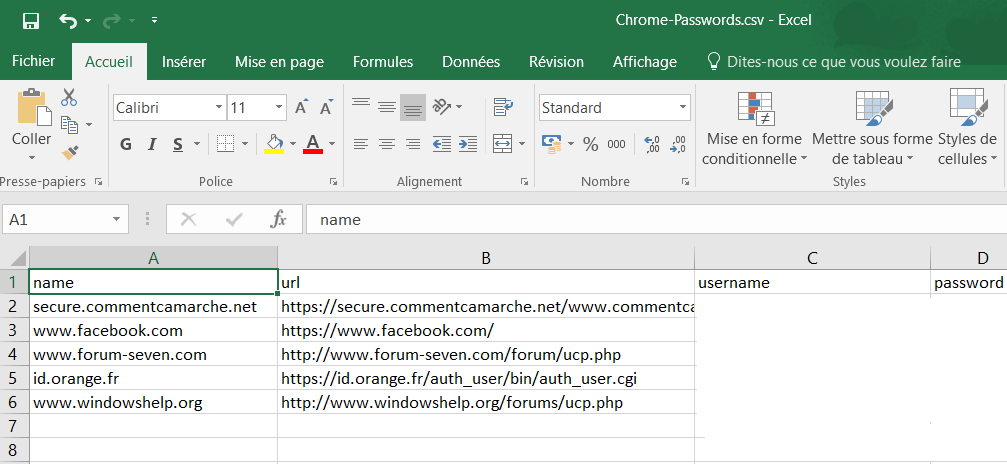Undo the last action
The image size is (1007, 464).
coord(68,21)
